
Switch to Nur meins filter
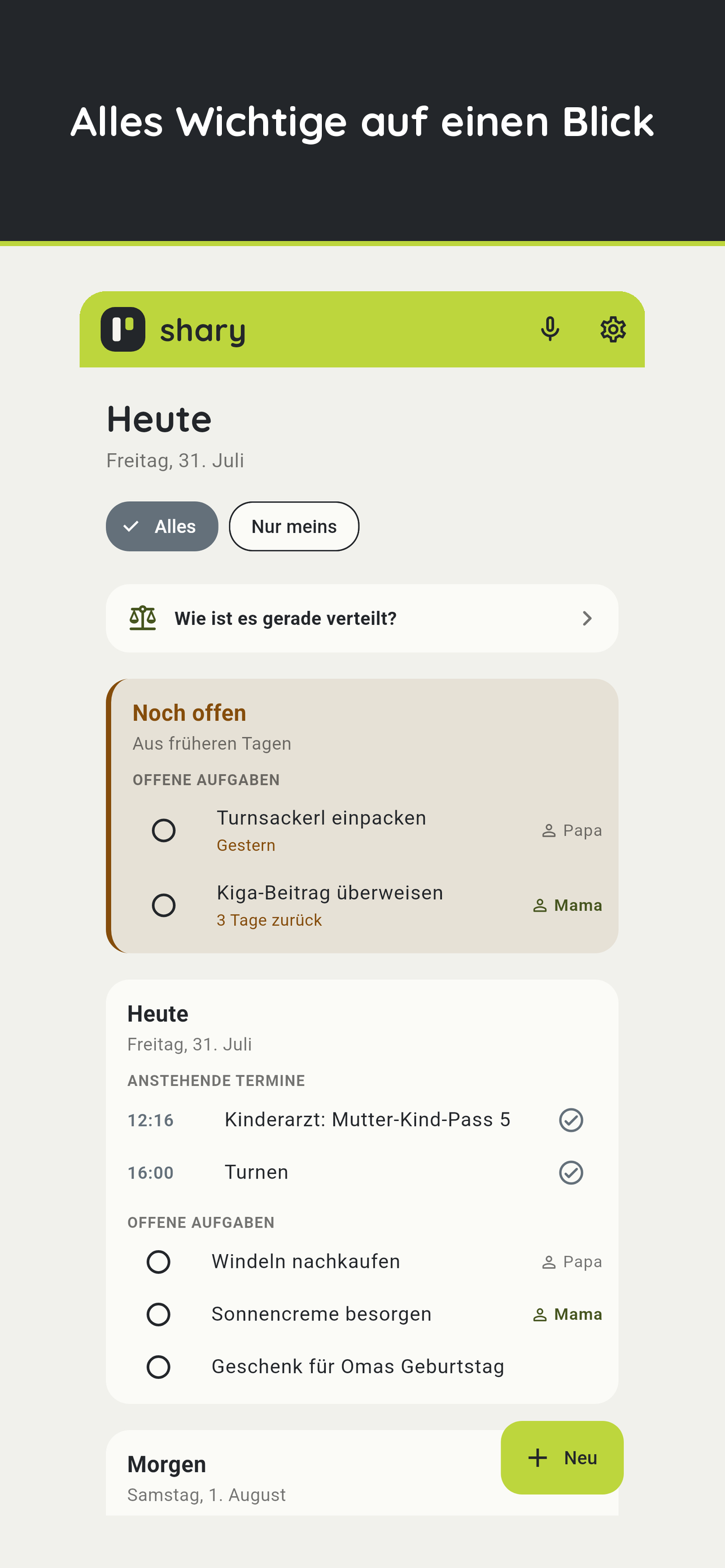point(294,527)
